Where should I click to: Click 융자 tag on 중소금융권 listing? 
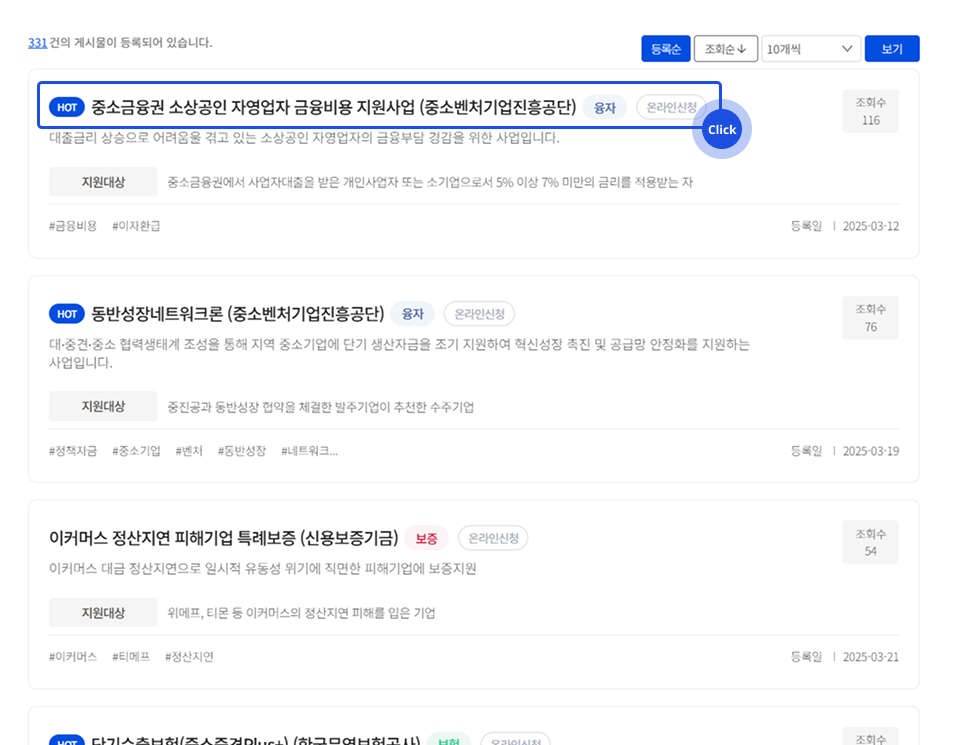[605, 107]
